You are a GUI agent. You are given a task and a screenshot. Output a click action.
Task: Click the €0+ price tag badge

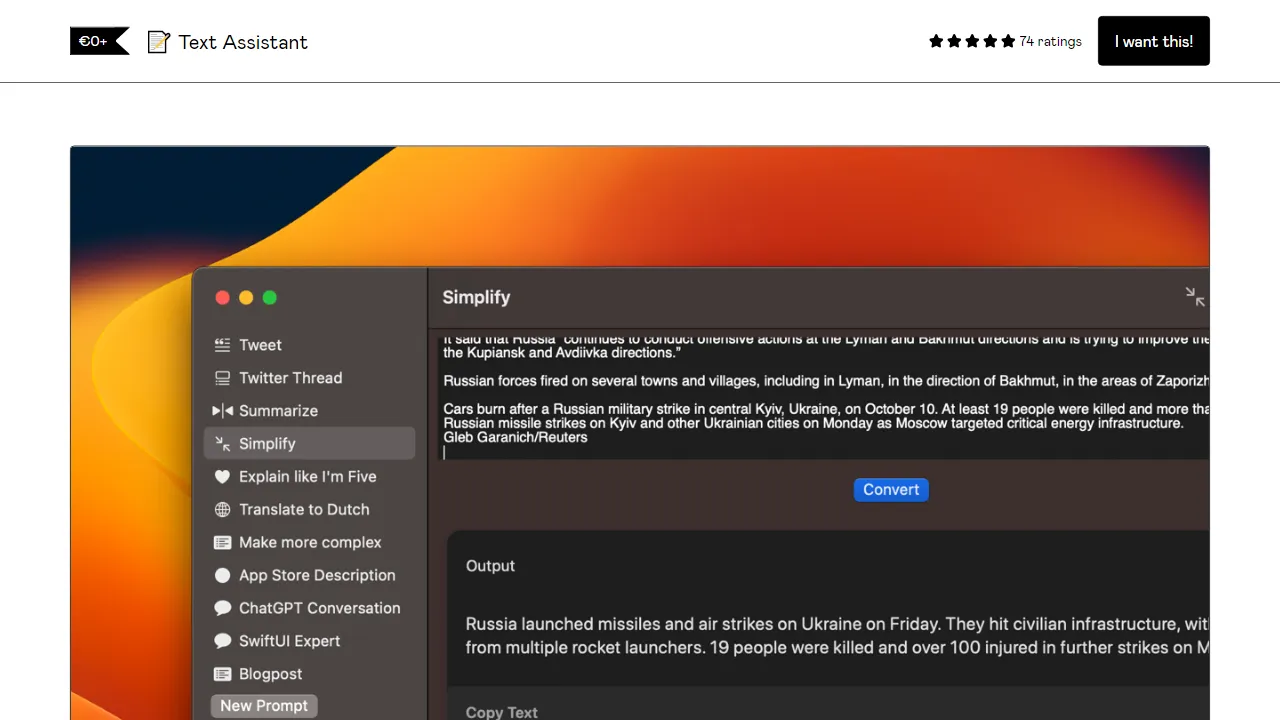pyautogui.click(x=99, y=41)
